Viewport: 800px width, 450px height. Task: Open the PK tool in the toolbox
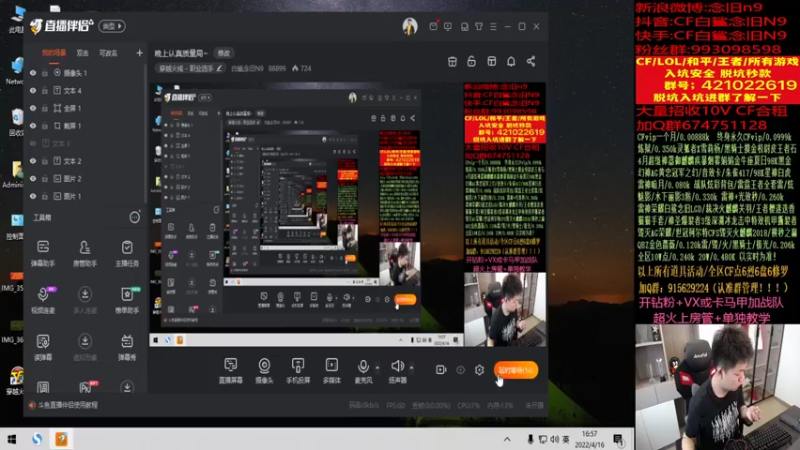(86, 387)
